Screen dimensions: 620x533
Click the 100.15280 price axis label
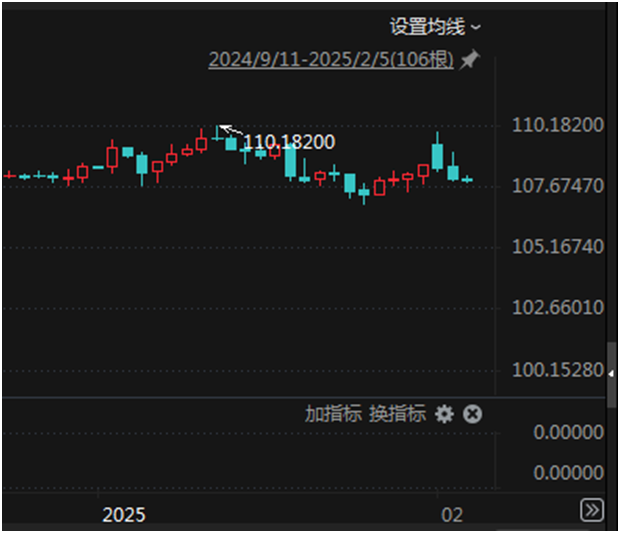pos(558,370)
